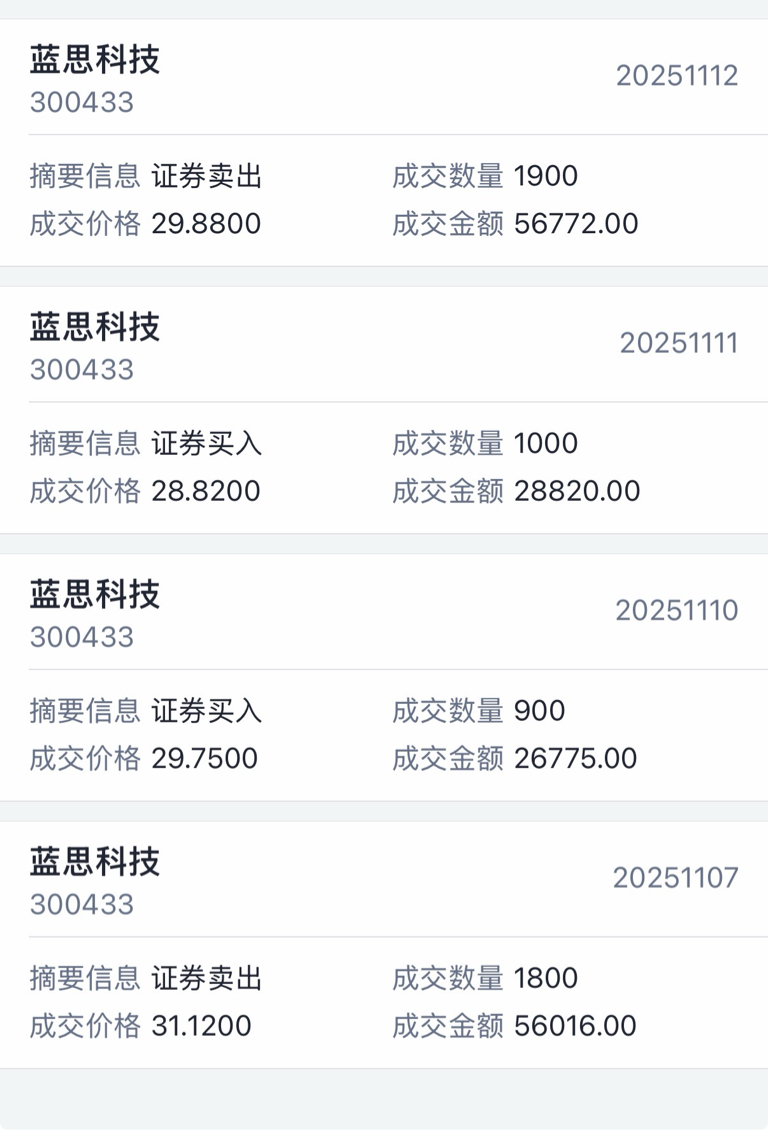
Task: Click the trade price 29.8800
Action: tap(206, 223)
